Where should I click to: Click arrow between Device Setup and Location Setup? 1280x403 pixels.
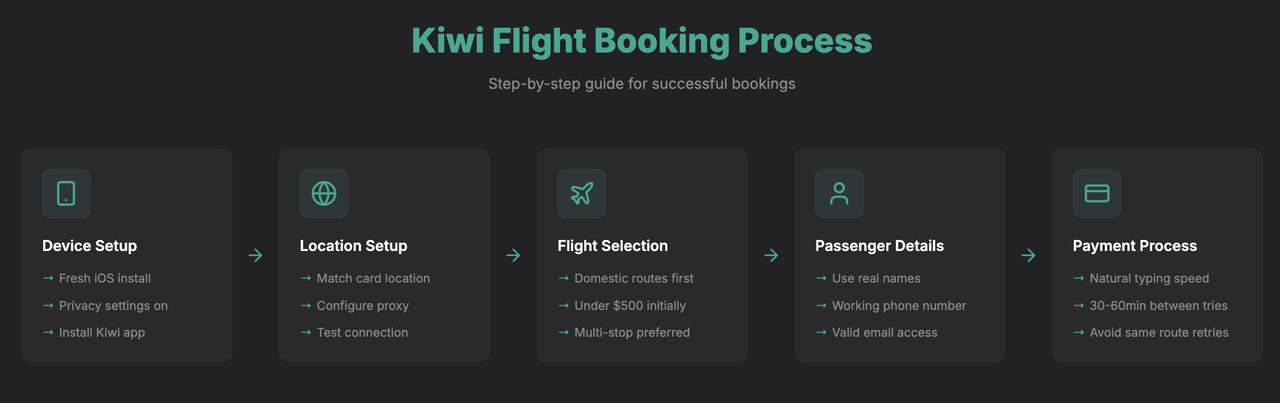255,256
